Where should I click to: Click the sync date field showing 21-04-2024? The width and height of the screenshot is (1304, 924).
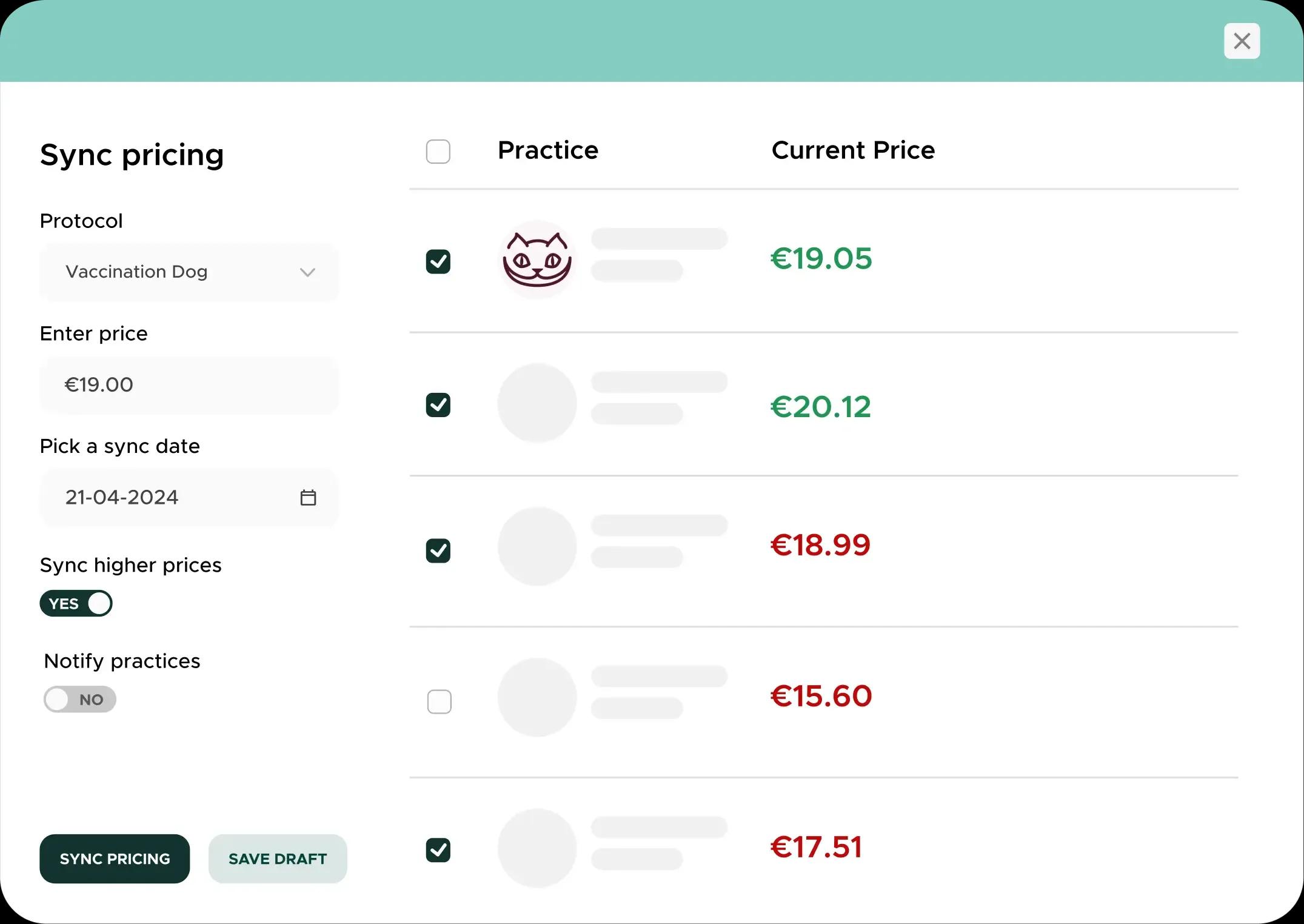click(170, 498)
